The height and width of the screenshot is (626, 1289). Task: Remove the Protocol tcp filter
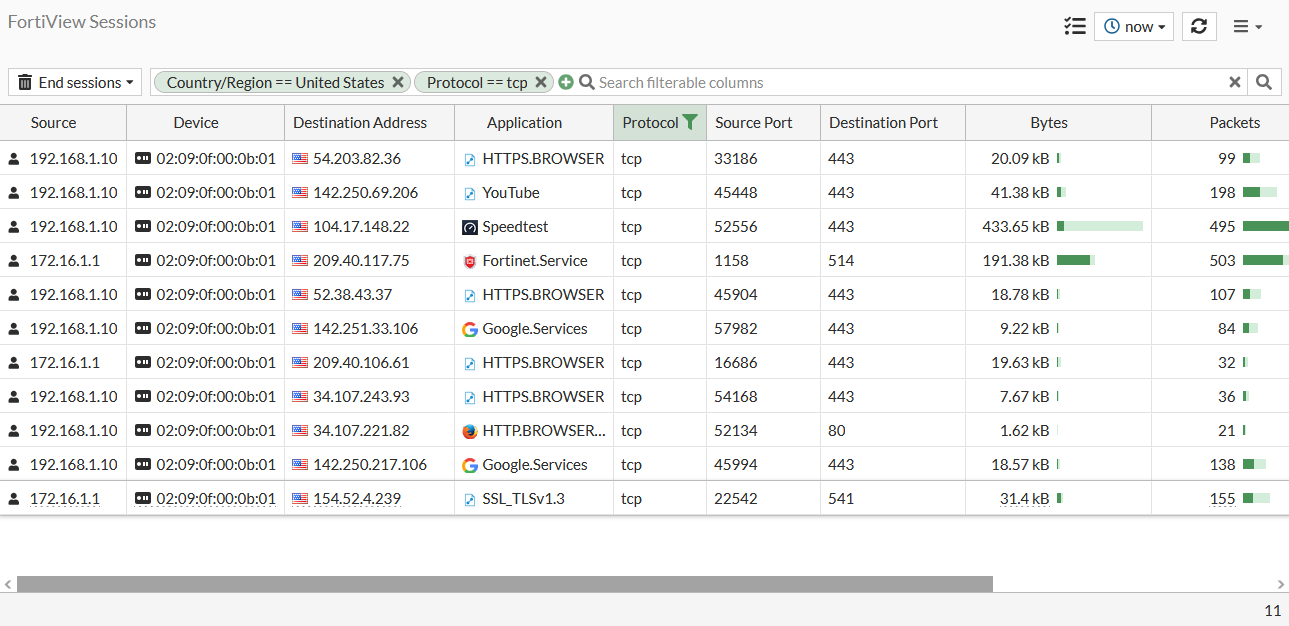(540, 82)
